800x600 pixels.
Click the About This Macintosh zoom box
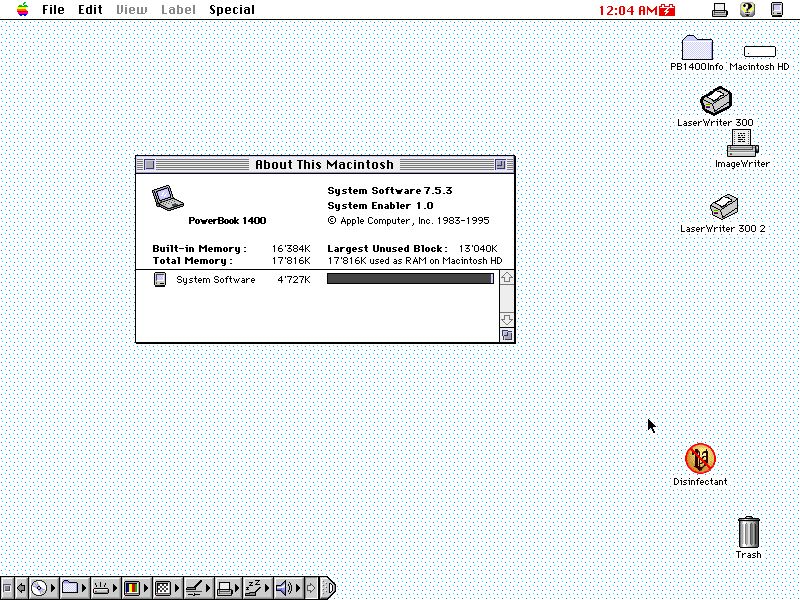pos(501,164)
